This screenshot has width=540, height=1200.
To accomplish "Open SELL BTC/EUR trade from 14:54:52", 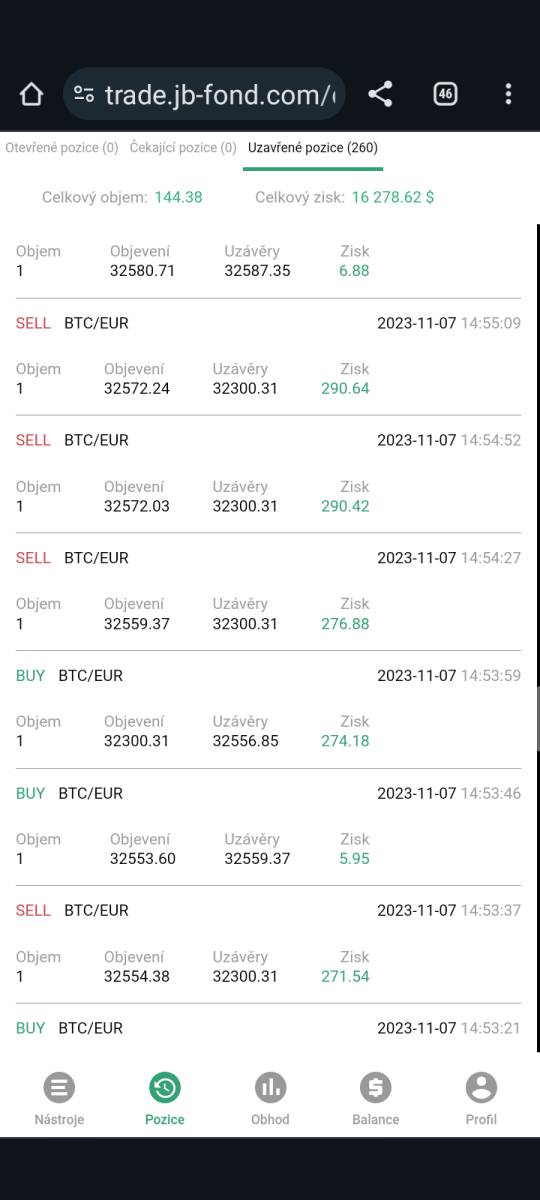I will coord(268,474).
